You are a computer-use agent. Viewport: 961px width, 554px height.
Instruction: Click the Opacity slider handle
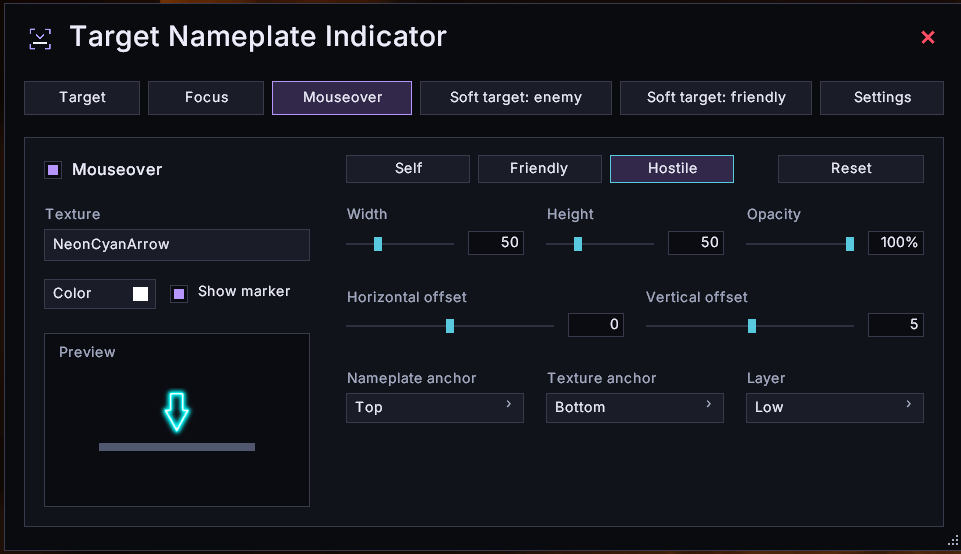[x=850, y=244]
